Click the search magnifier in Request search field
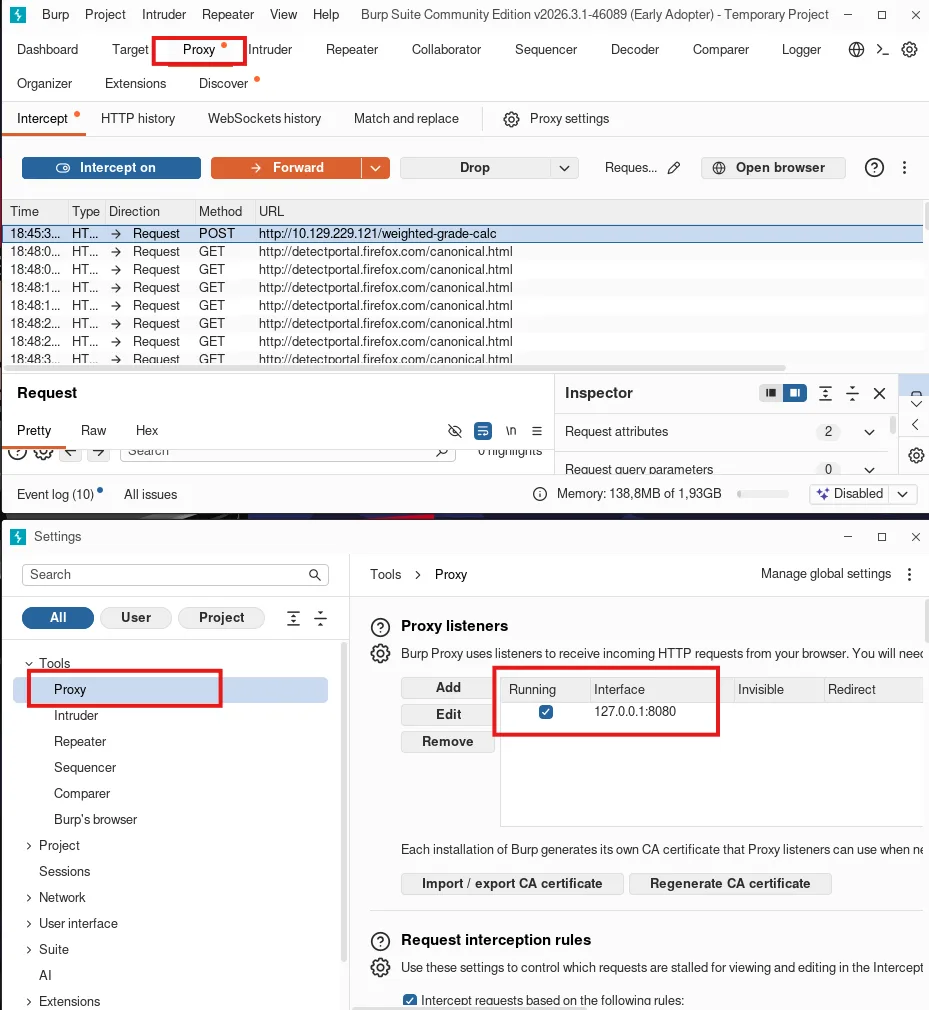 442,452
